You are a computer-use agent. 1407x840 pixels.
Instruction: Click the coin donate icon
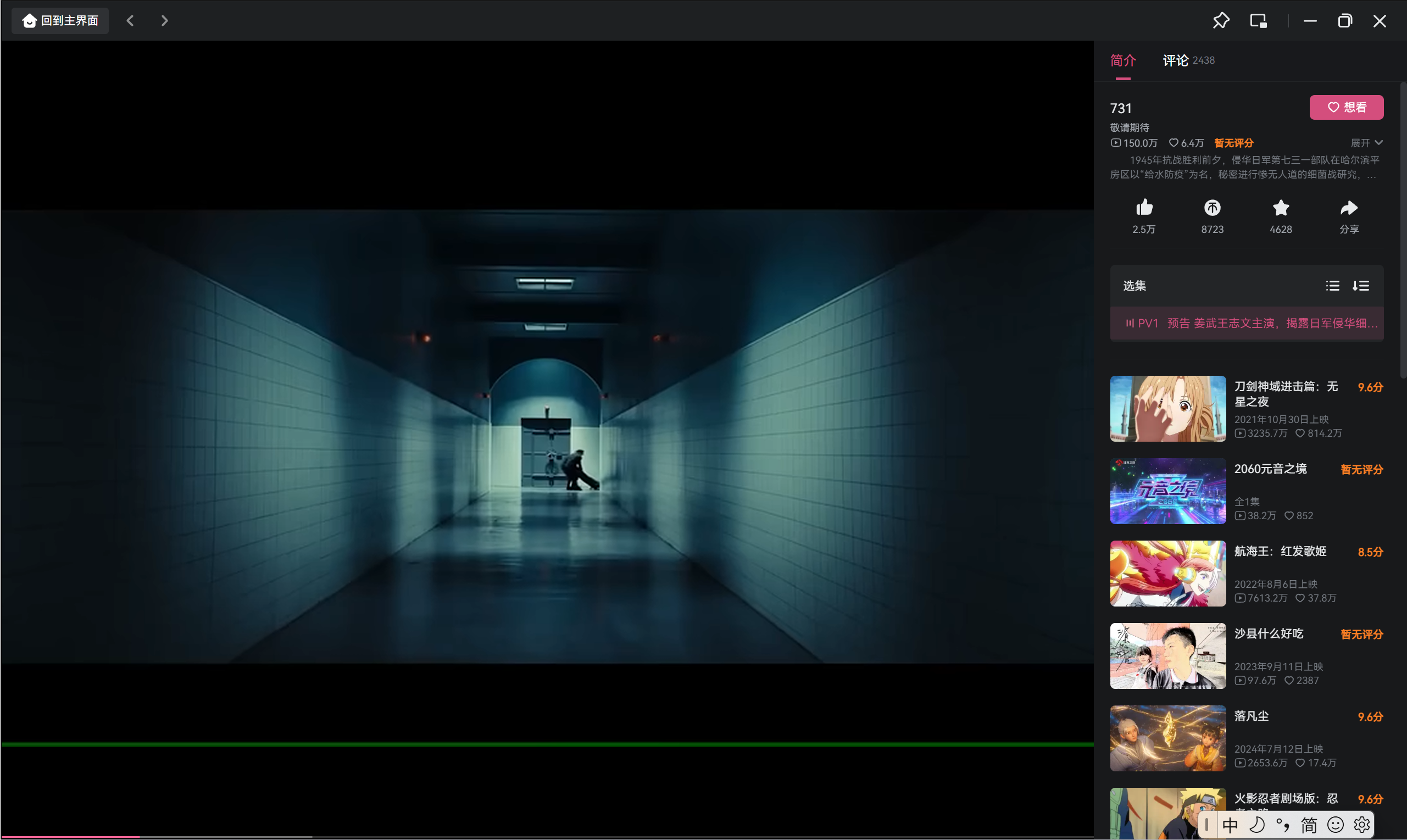point(1212,208)
